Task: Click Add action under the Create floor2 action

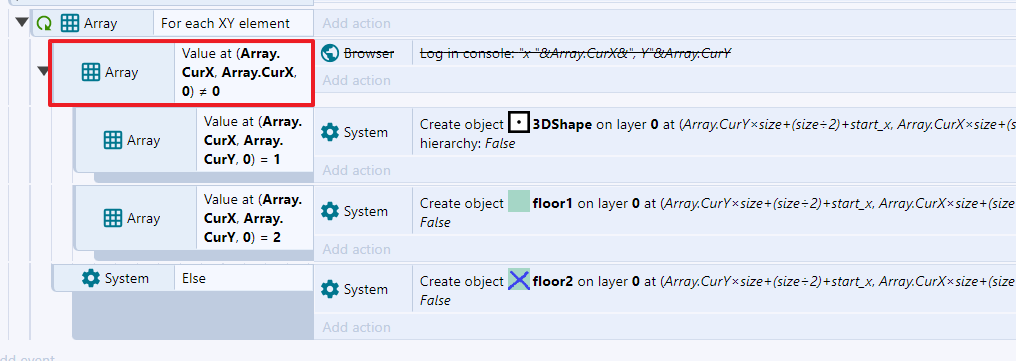Action: [356, 327]
